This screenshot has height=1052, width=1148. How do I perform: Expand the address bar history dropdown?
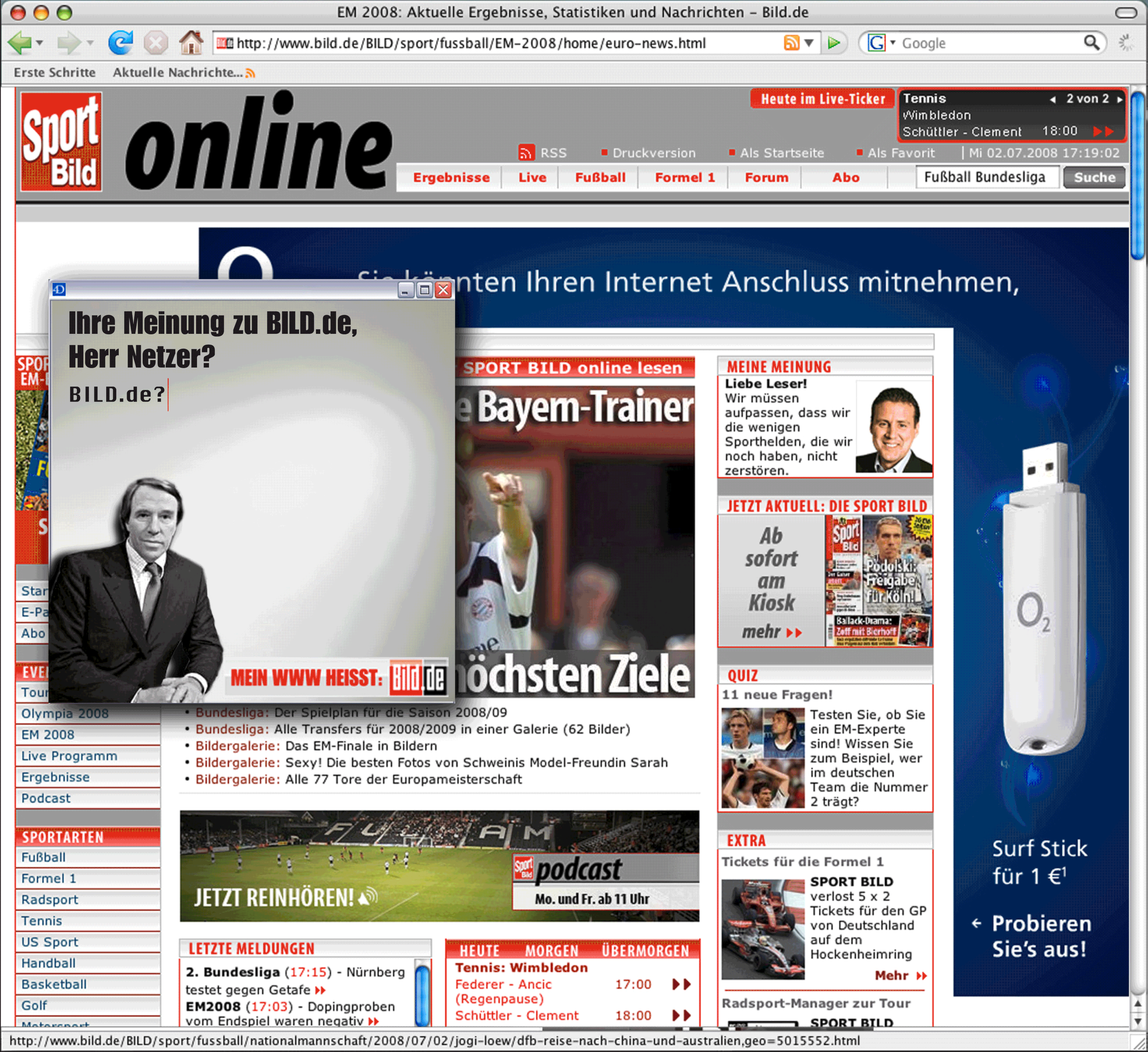(x=809, y=43)
